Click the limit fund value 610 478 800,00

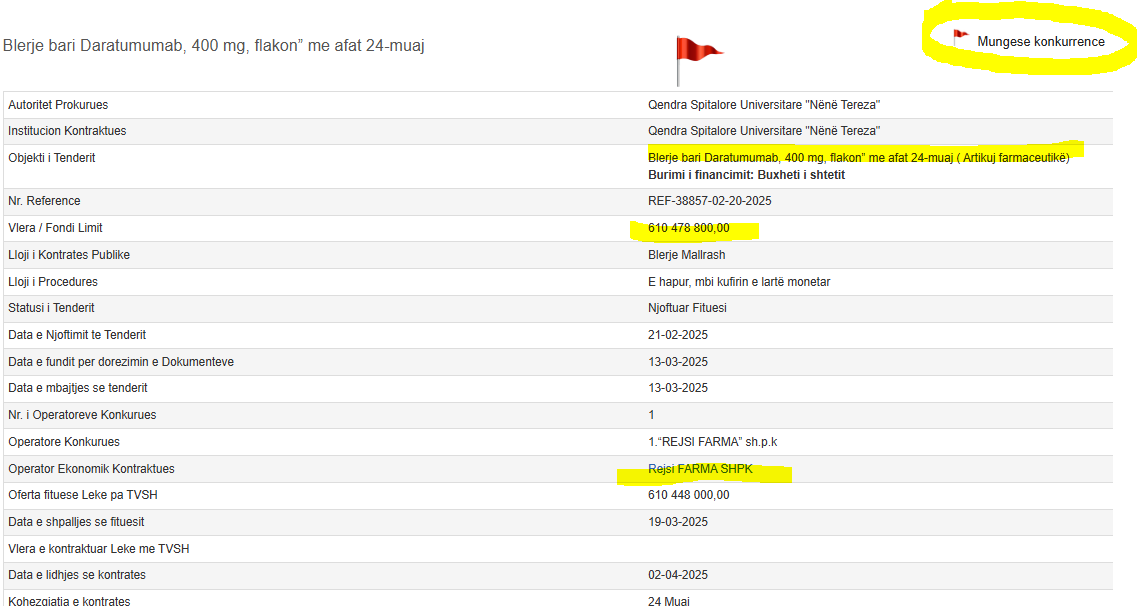tap(689, 228)
